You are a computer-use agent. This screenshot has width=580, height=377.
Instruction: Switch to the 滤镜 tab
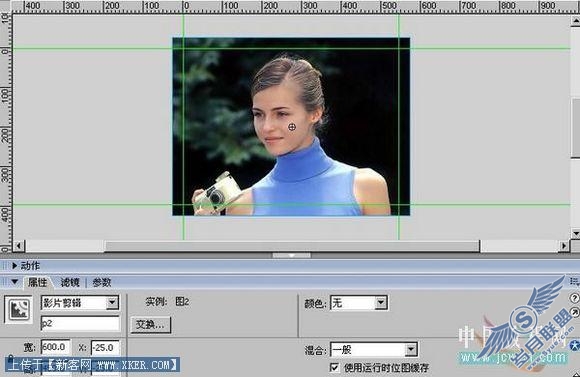70,282
